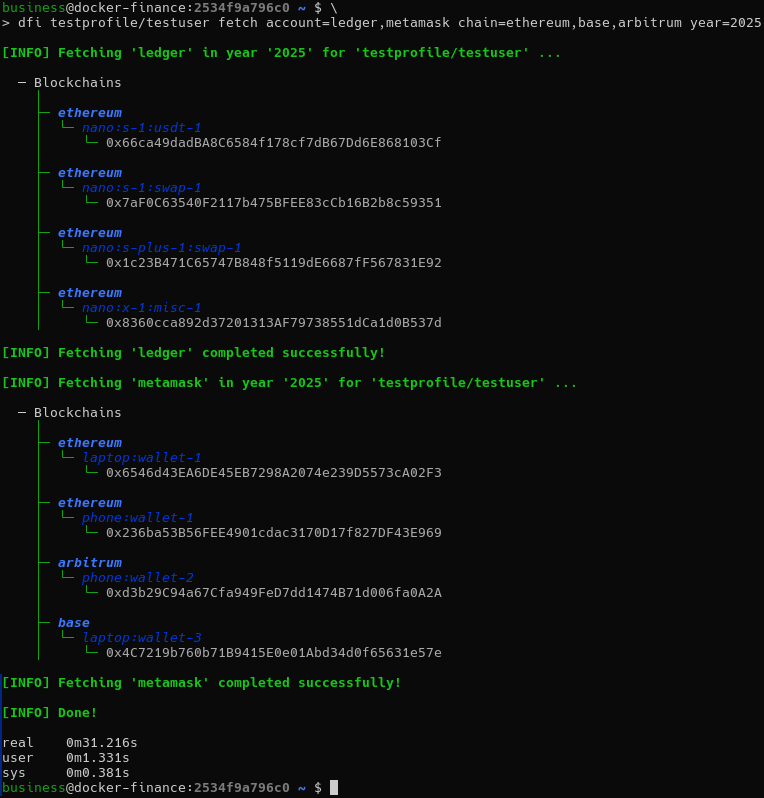Click the ethereum node above laptop:wallet-1
The width and height of the screenshot is (764, 798).
coord(89,443)
